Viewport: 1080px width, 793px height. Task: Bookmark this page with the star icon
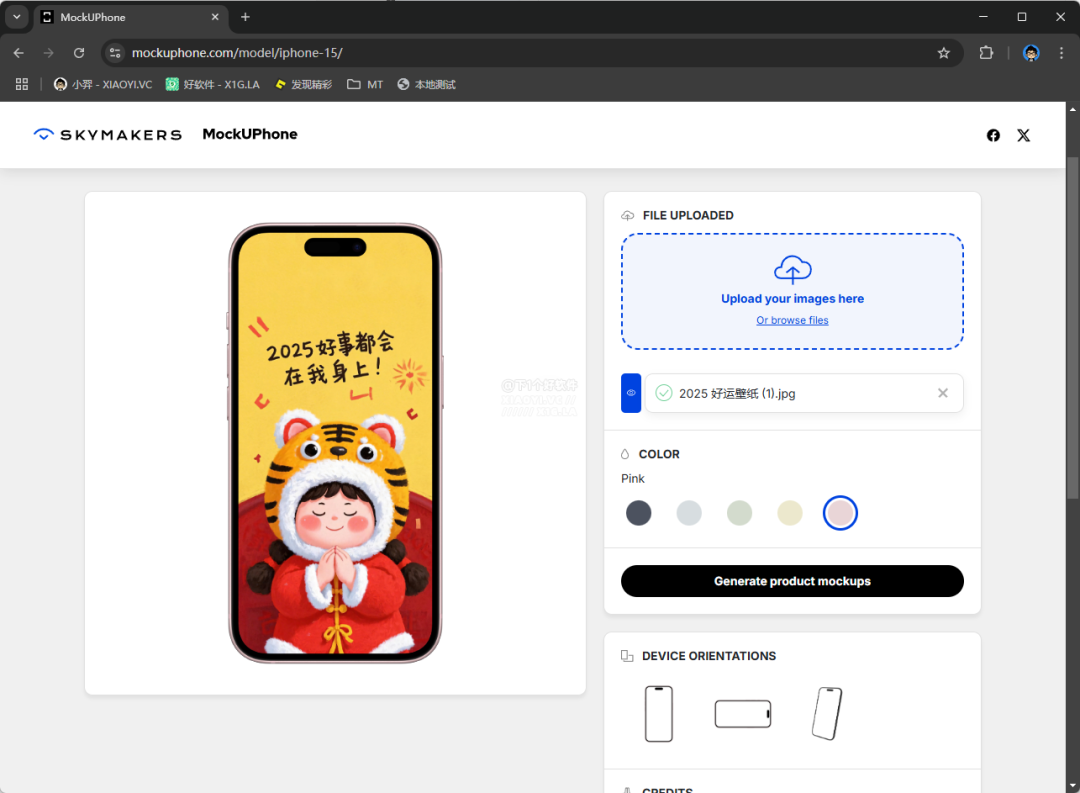944,53
